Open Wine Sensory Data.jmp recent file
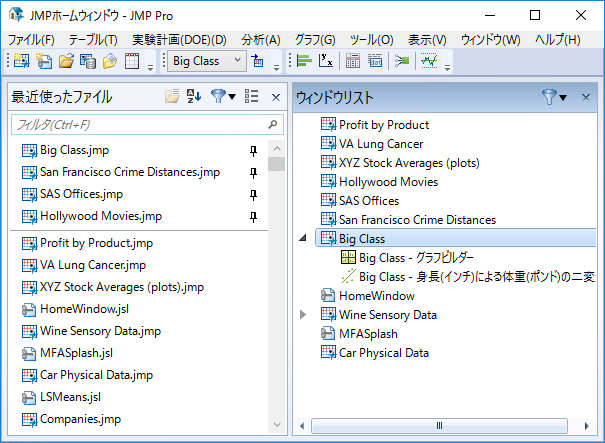 91,331
